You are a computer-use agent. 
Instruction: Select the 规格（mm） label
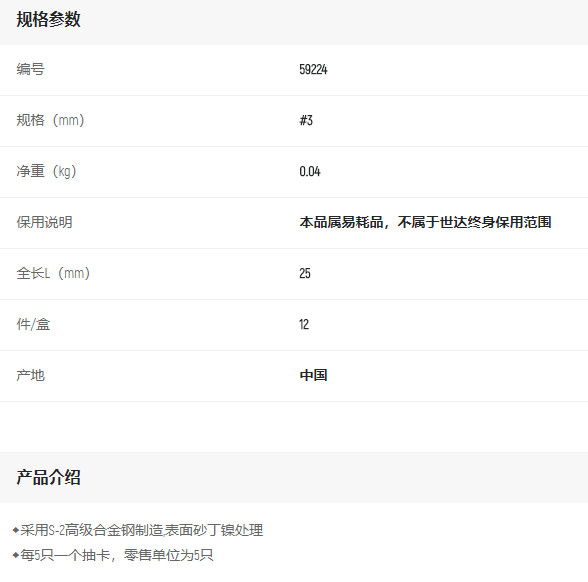click(50, 120)
